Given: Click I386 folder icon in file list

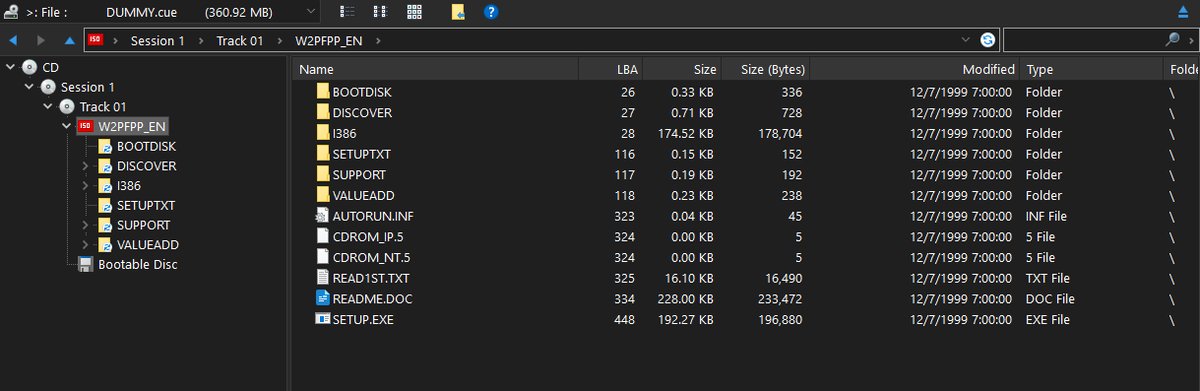Looking at the screenshot, I should click(322, 133).
